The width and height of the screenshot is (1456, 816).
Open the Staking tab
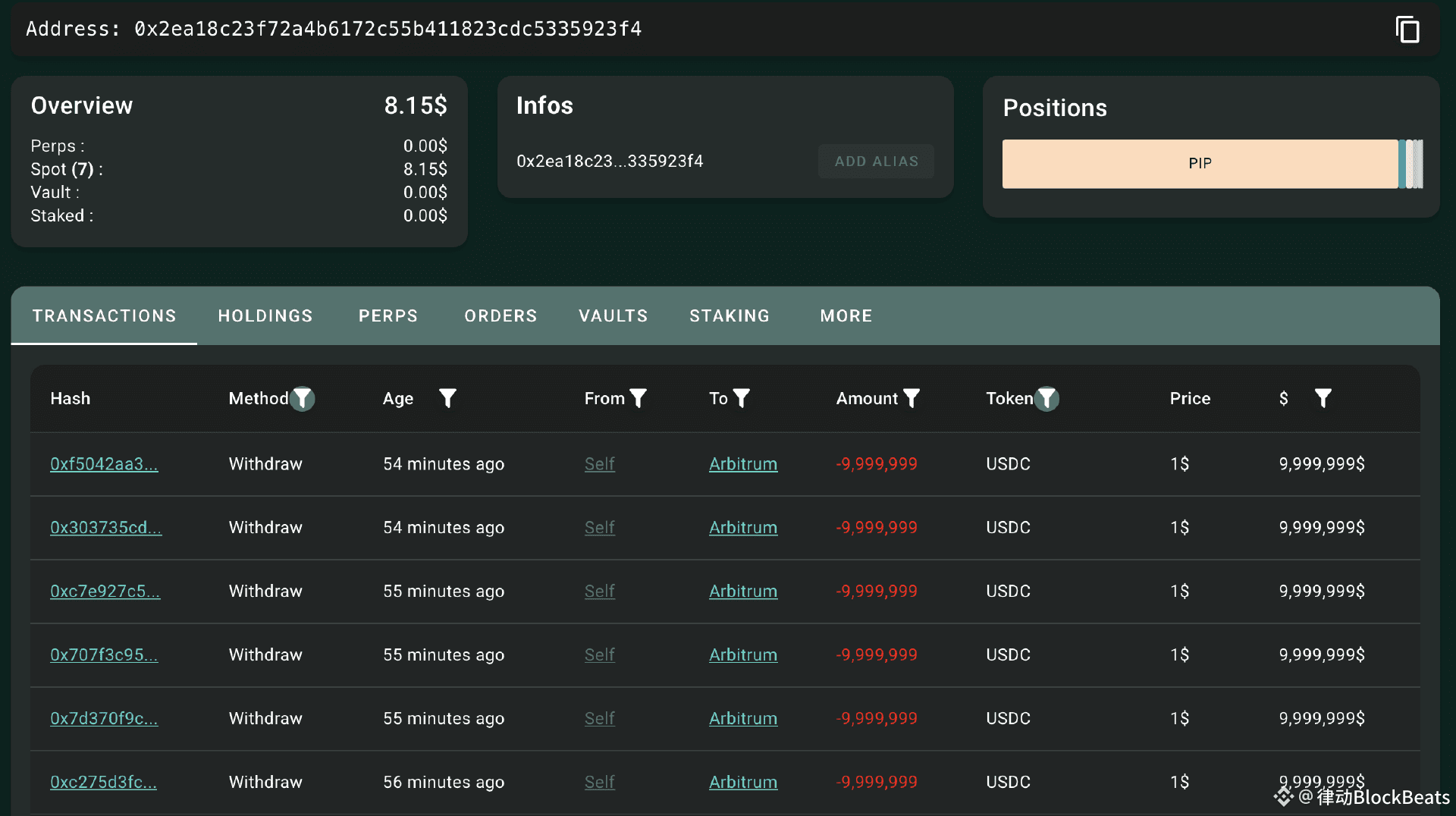(x=730, y=315)
